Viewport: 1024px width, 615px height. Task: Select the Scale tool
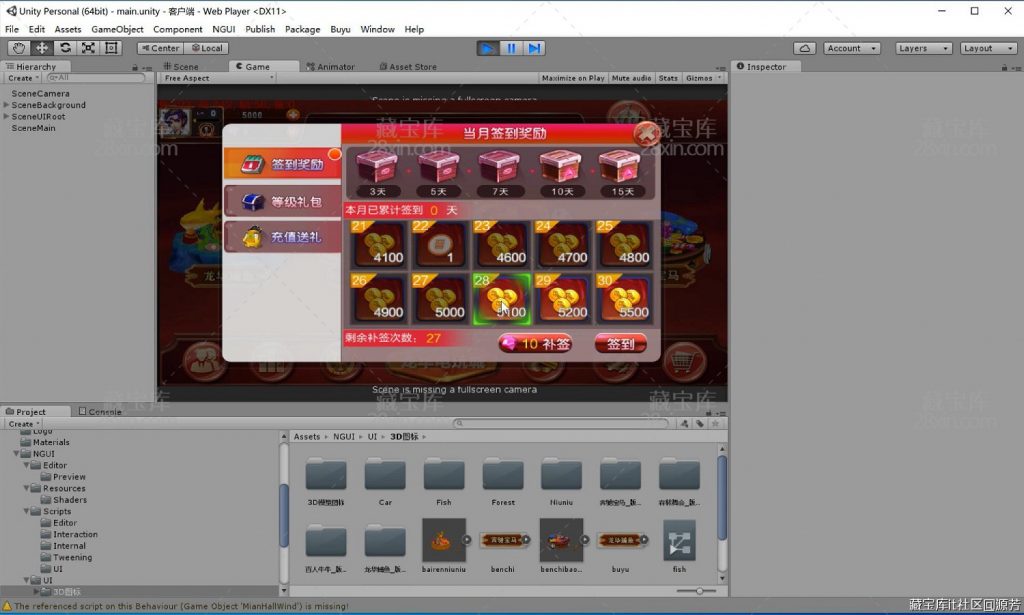[88, 48]
